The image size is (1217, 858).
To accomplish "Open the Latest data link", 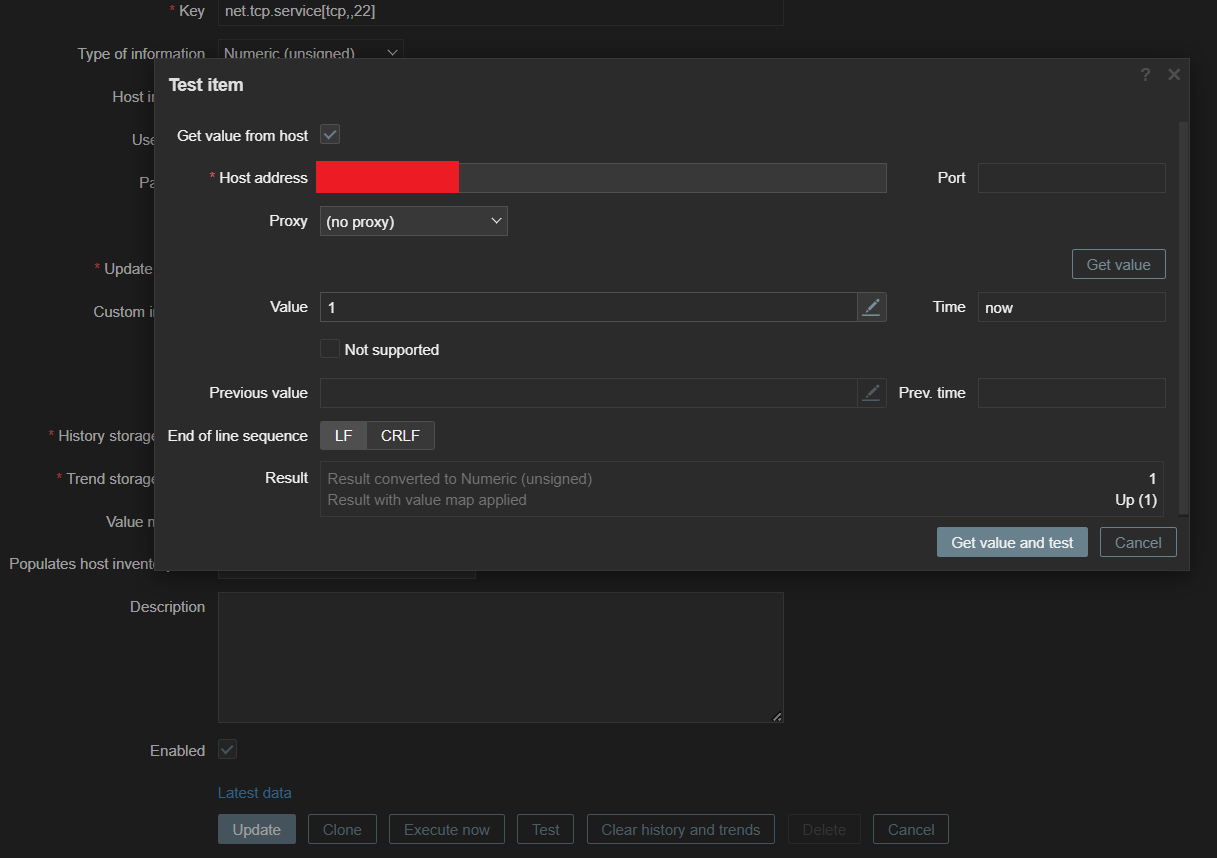I will tap(255, 792).
